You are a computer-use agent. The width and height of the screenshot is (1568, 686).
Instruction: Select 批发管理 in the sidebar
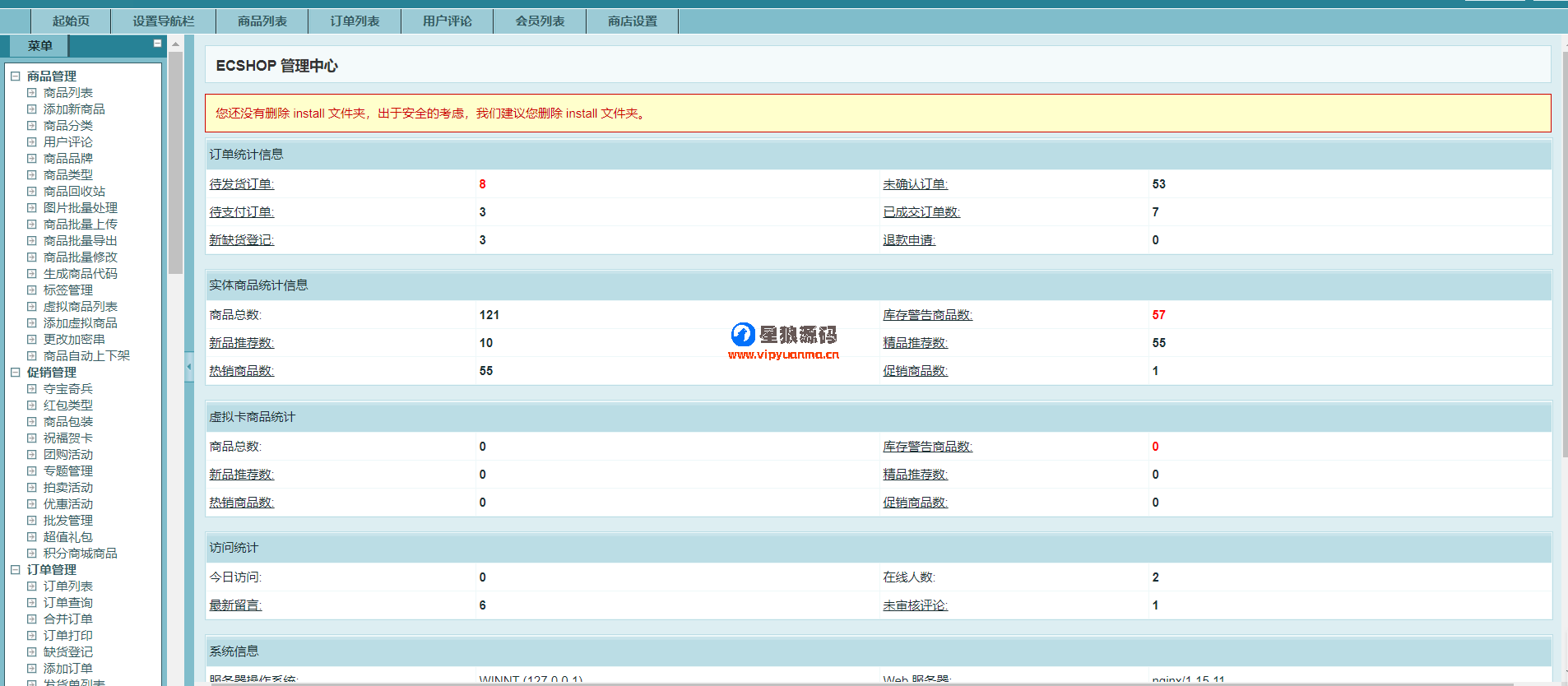pos(68,520)
